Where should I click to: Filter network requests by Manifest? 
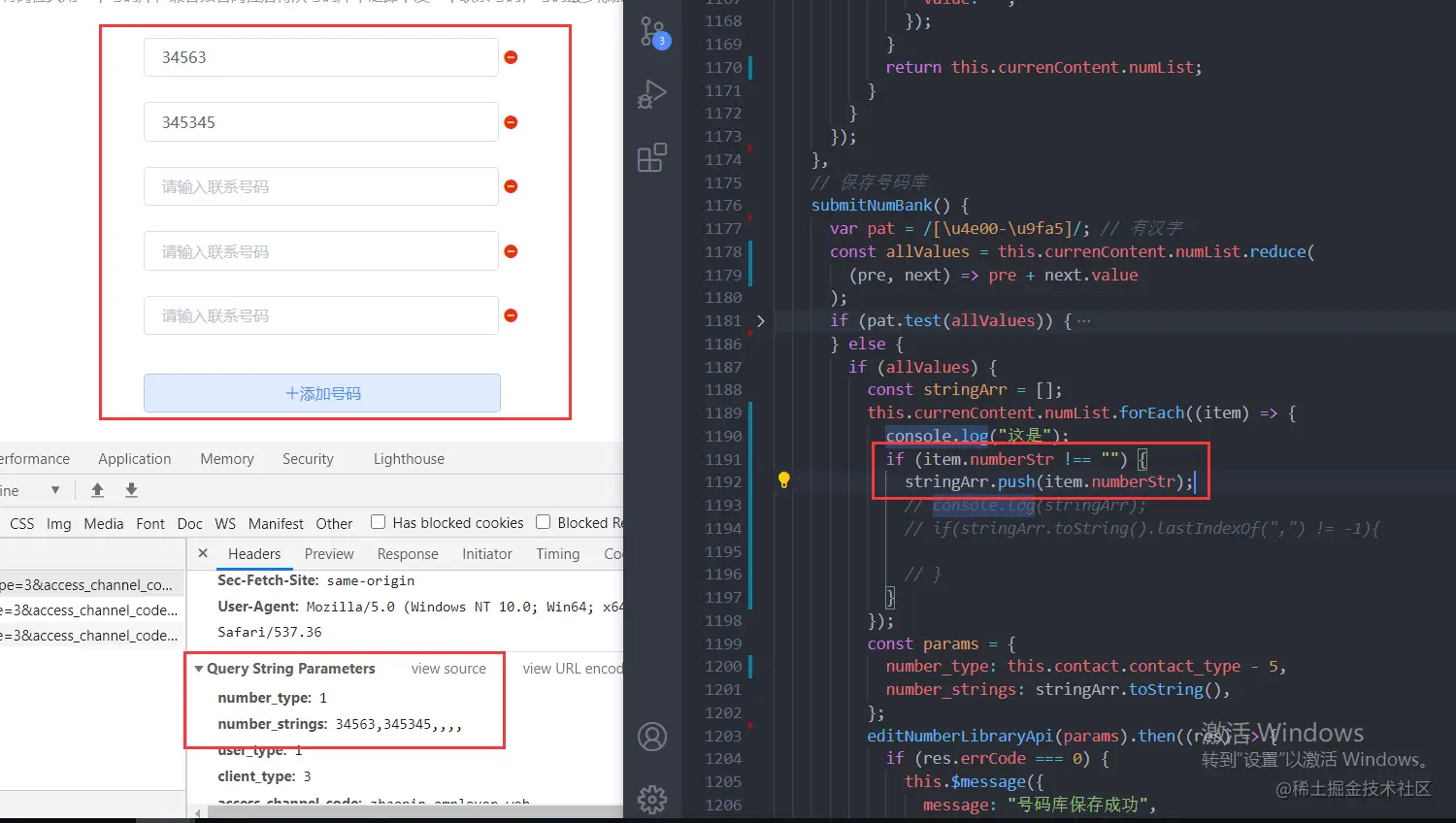[x=276, y=524]
